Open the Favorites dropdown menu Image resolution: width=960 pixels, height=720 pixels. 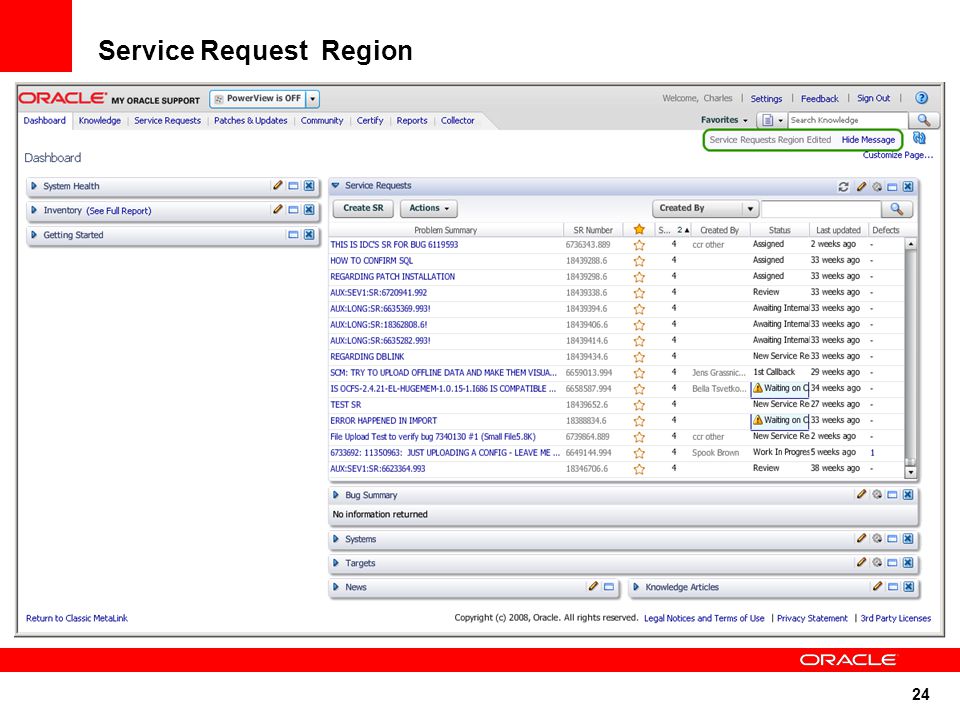pos(724,120)
